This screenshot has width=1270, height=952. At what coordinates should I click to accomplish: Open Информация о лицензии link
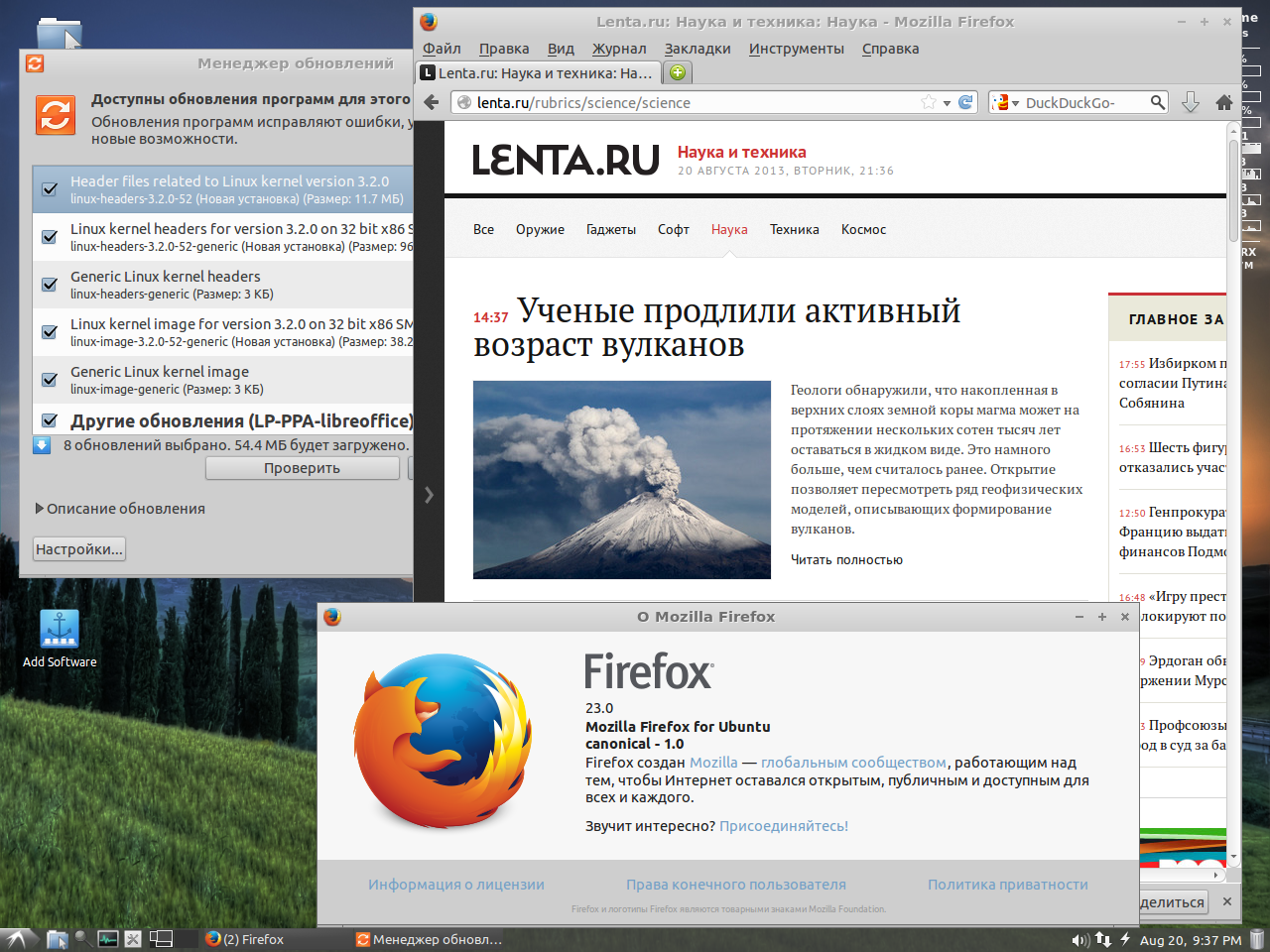click(456, 885)
